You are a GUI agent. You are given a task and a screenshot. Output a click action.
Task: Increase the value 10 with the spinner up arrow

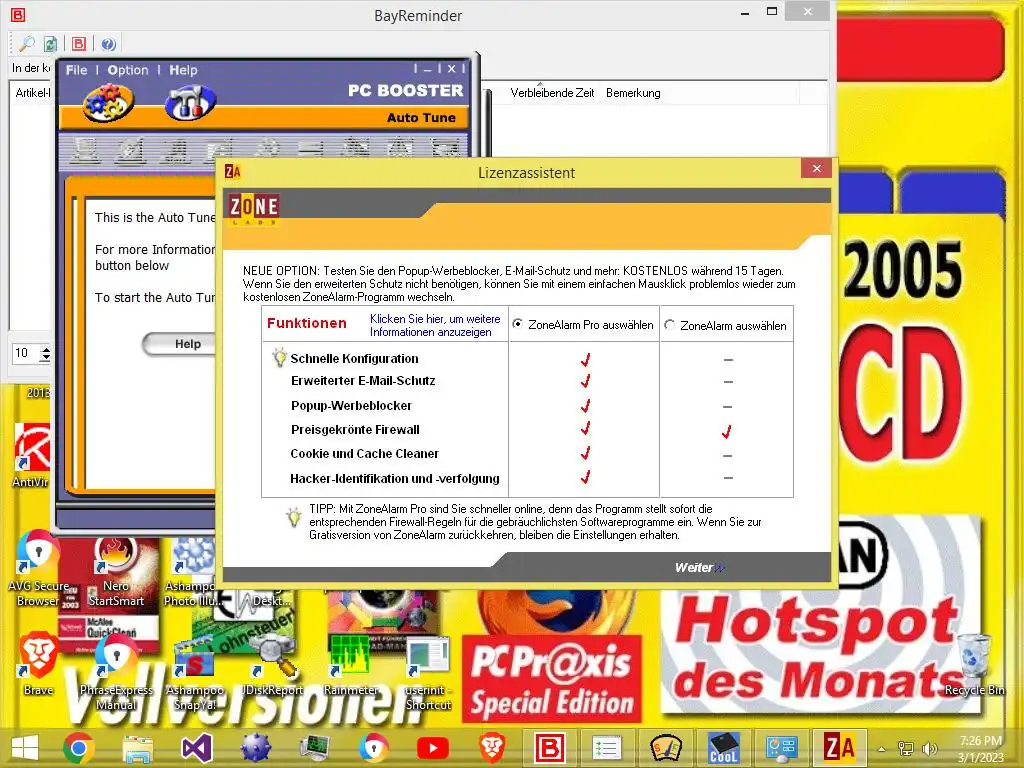(45, 349)
